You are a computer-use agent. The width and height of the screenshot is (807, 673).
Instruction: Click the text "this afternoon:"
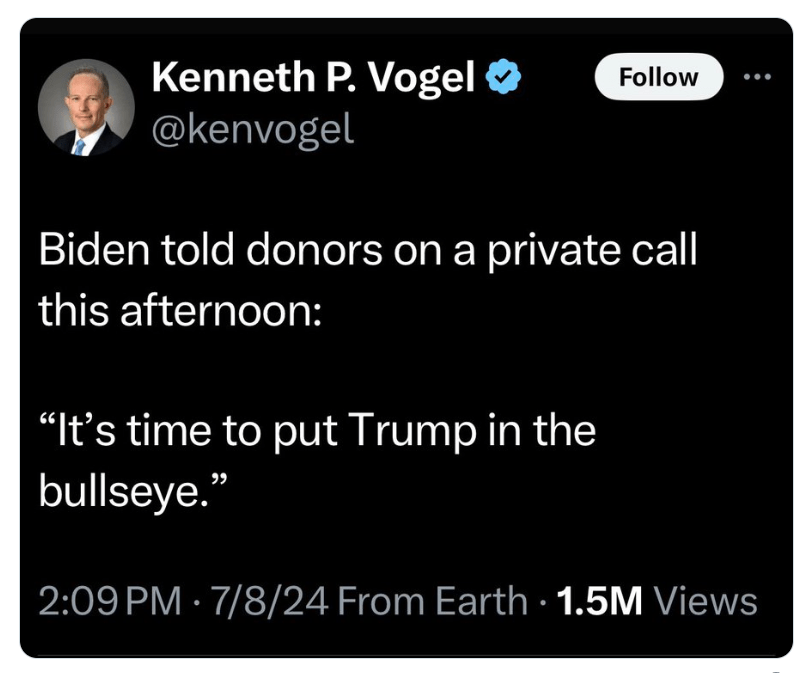179,310
